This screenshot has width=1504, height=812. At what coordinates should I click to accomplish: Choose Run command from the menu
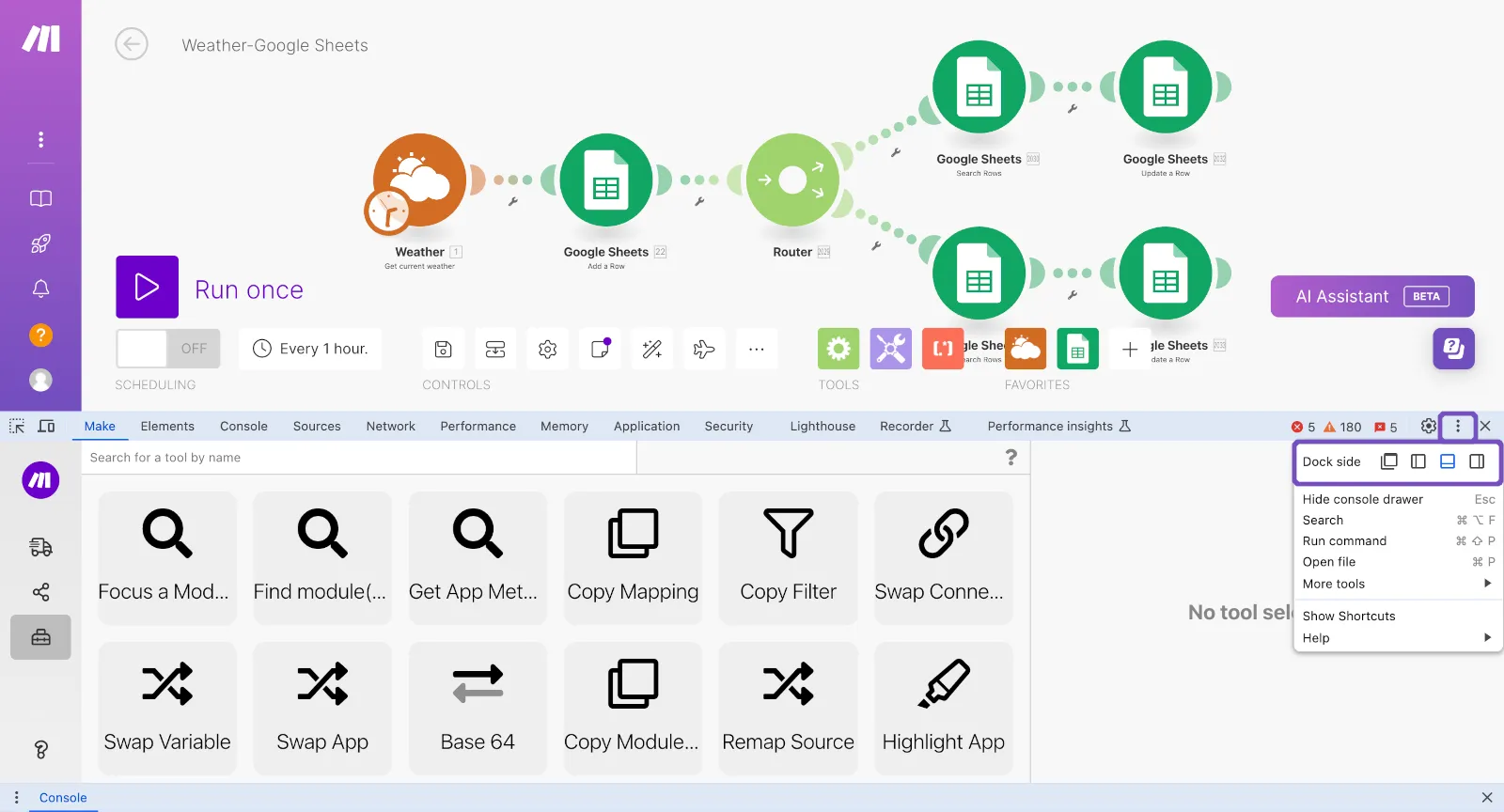(1399, 540)
